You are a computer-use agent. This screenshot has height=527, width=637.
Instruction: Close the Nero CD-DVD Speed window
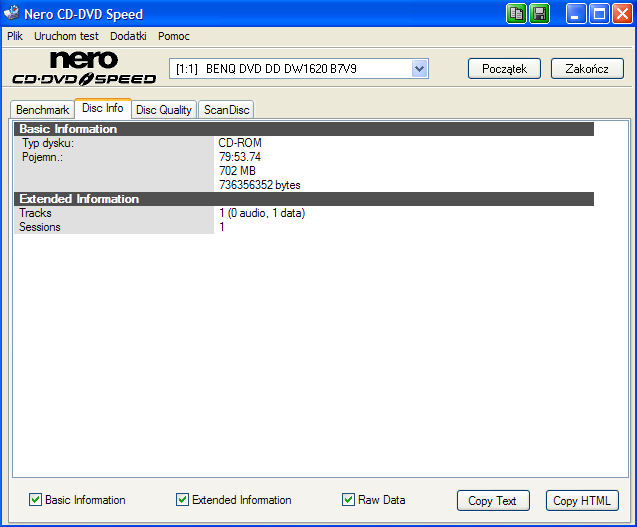pos(622,14)
